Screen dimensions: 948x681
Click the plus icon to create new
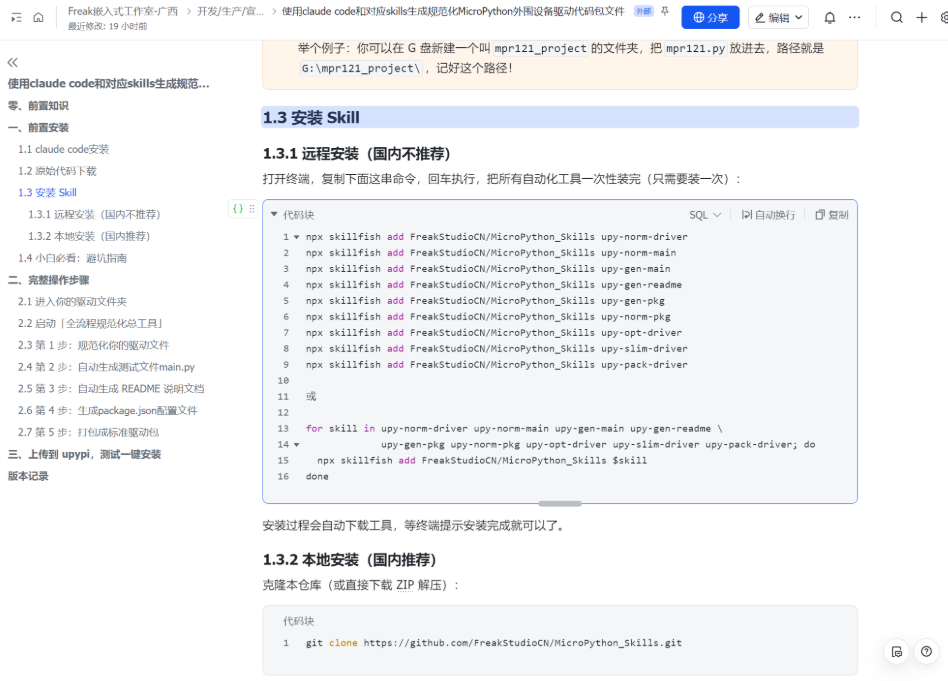pyautogui.click(x=921, y=17)
